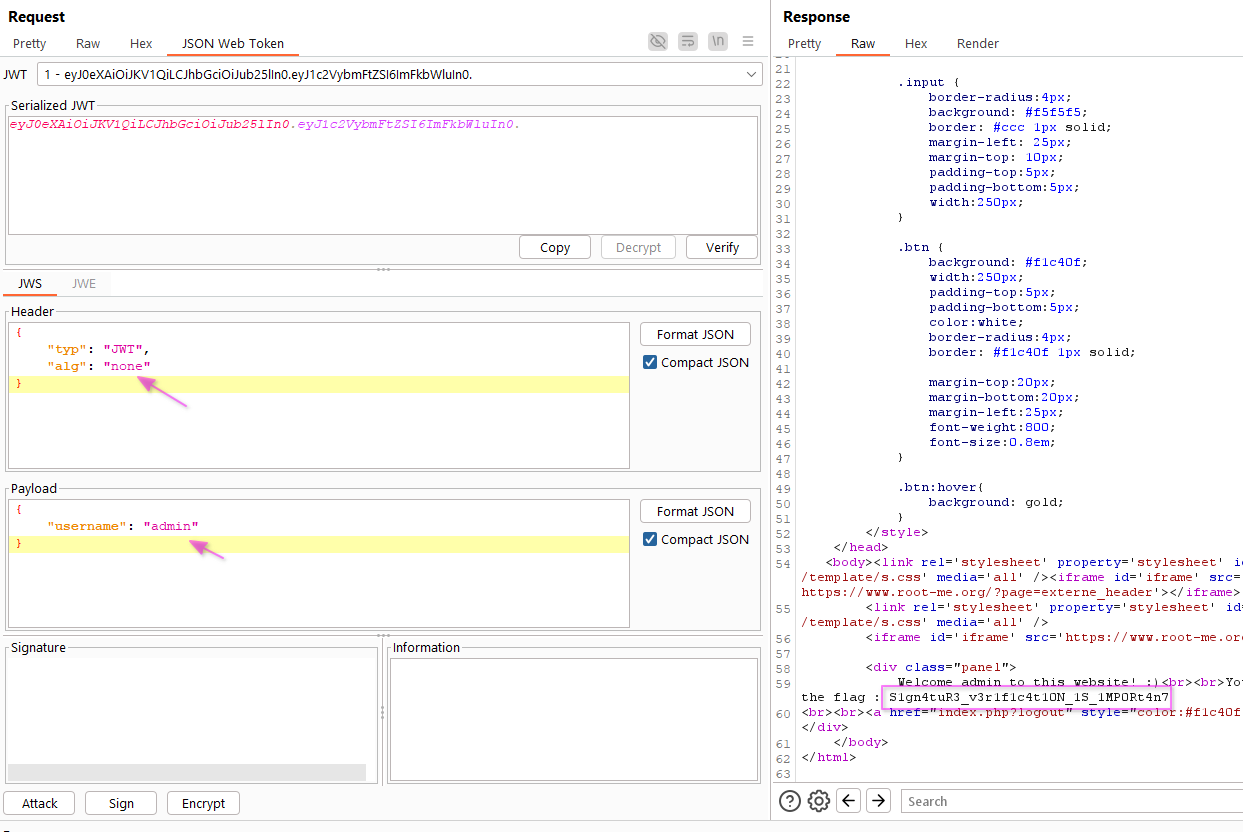Click the "font-size:0.8em;" line
This screenshot has width=1243, height=832.
992,442
